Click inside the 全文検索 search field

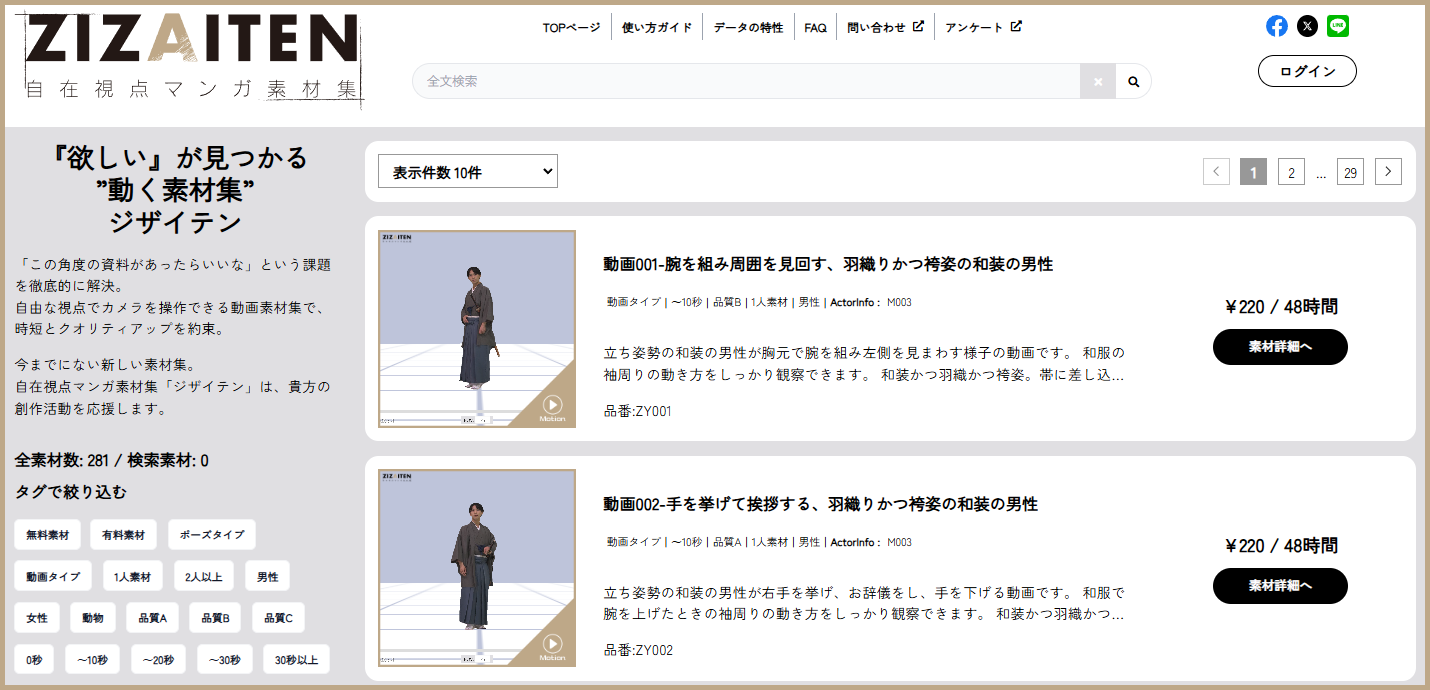coord(740,80)
